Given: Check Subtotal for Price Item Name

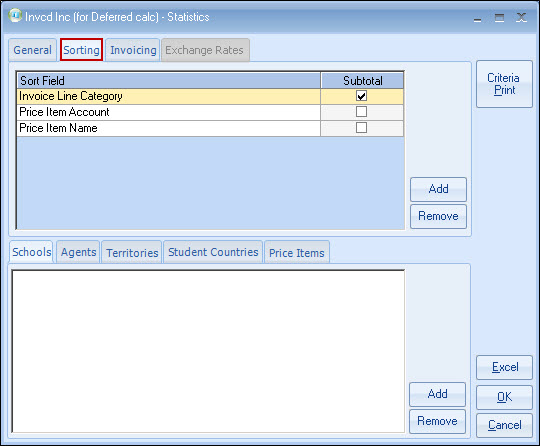Looking at the screenshot, I should pos(361,128).
